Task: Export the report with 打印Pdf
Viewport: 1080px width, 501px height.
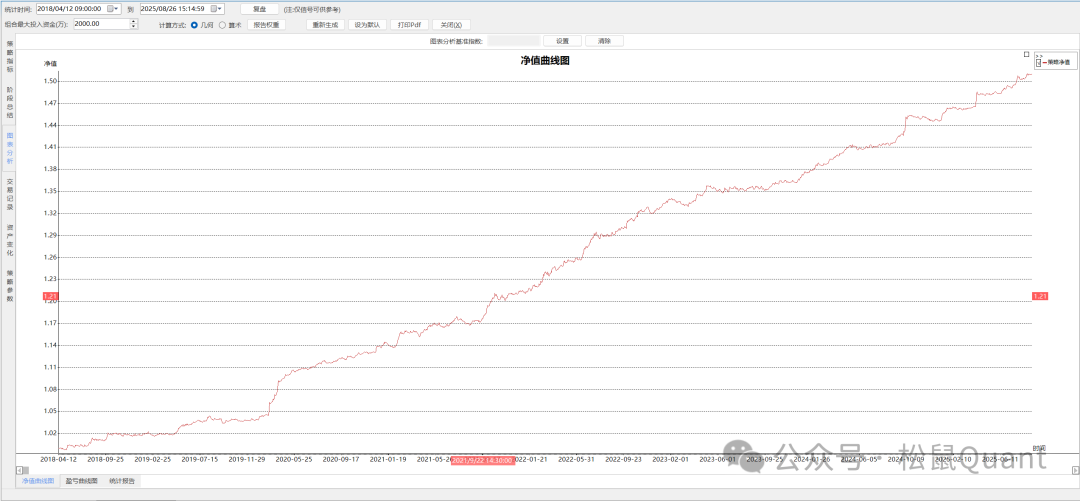Action: 408,24
